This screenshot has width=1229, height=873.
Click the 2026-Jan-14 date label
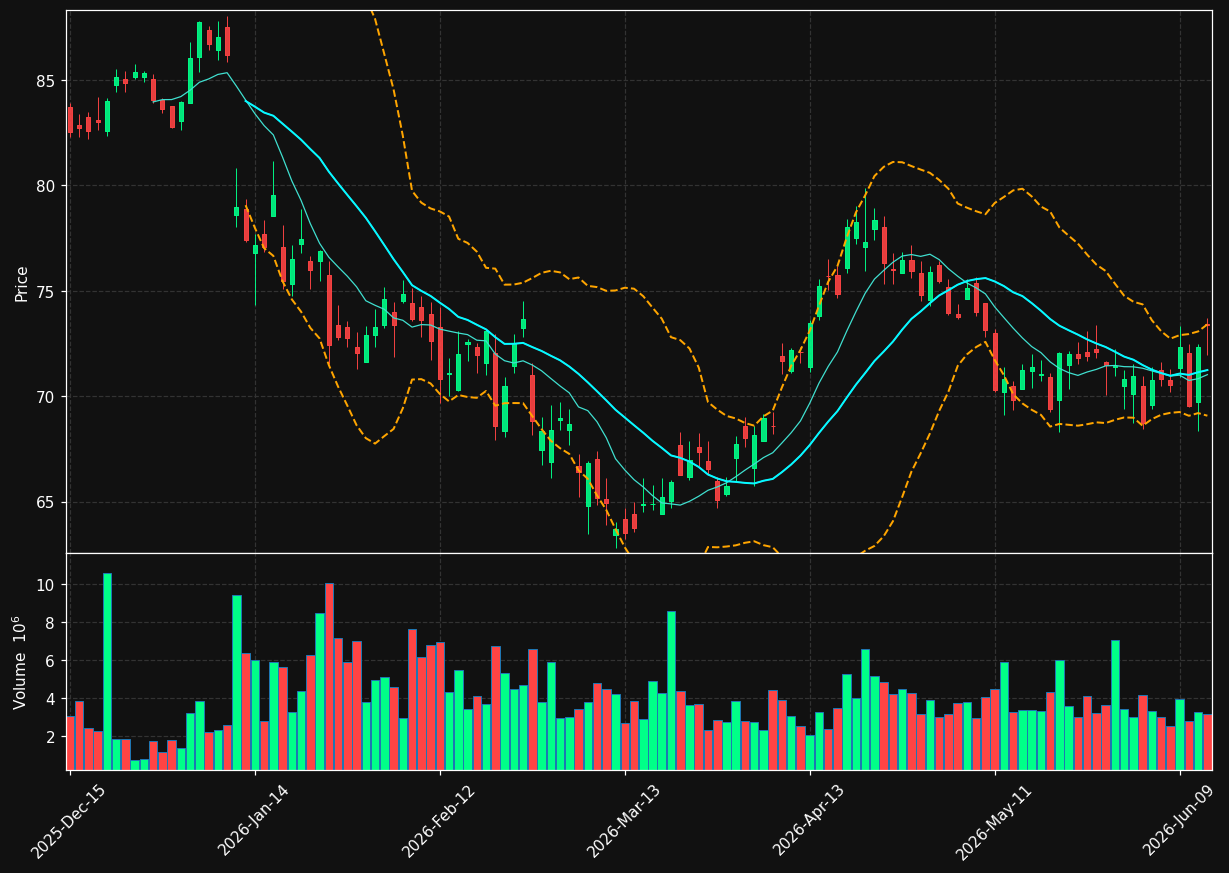[253, 822]
